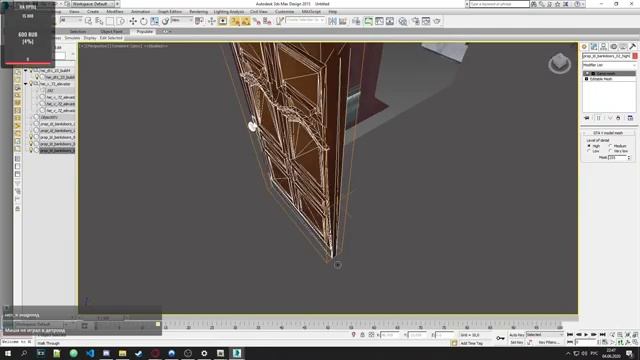This screenshot has height=360, width=640.
Task: Select the Scale tool in main toolbar
Action: coord(155,21)
